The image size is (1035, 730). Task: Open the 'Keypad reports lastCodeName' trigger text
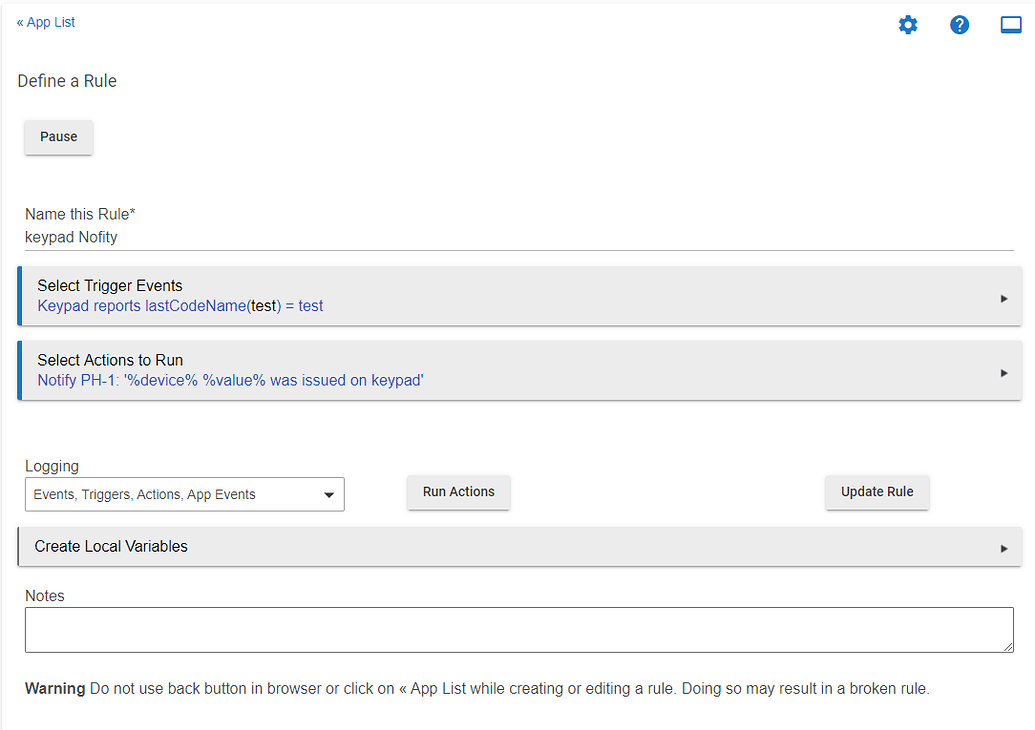click(x=180, y=306)
